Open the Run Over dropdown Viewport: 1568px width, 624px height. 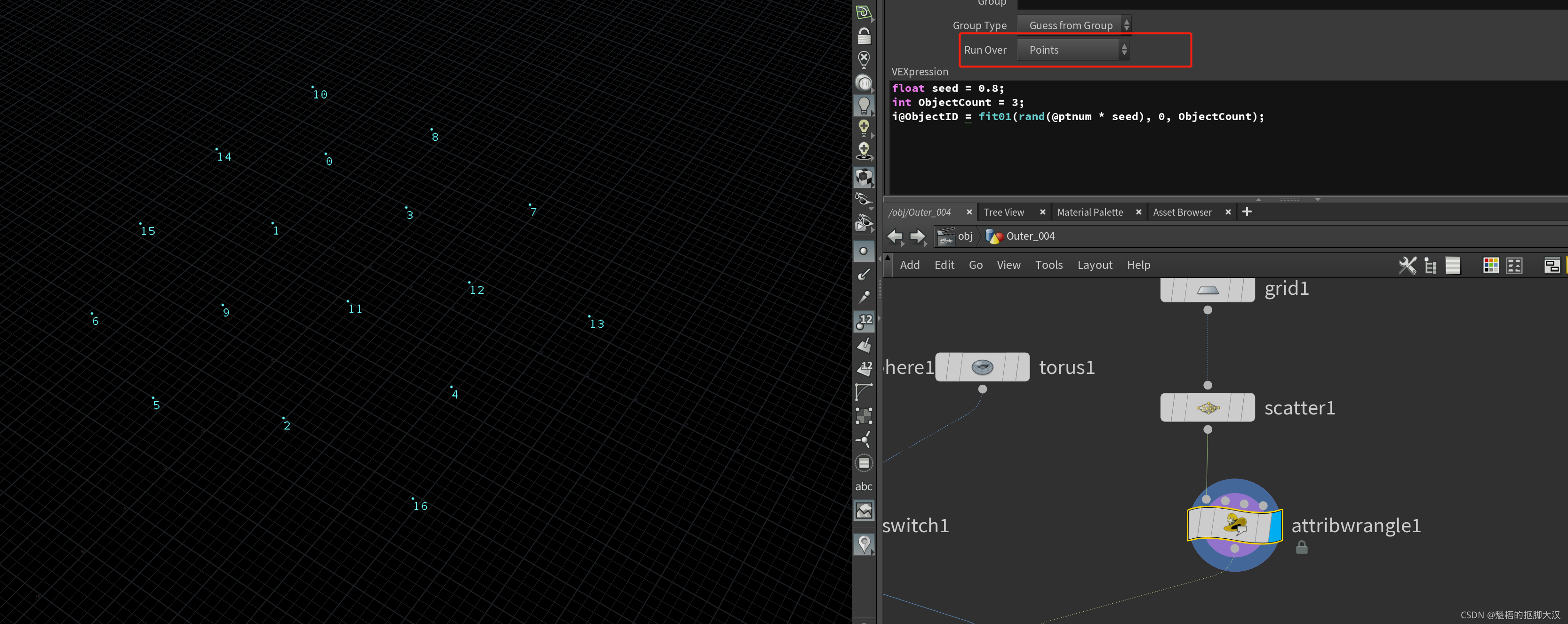1073,50
